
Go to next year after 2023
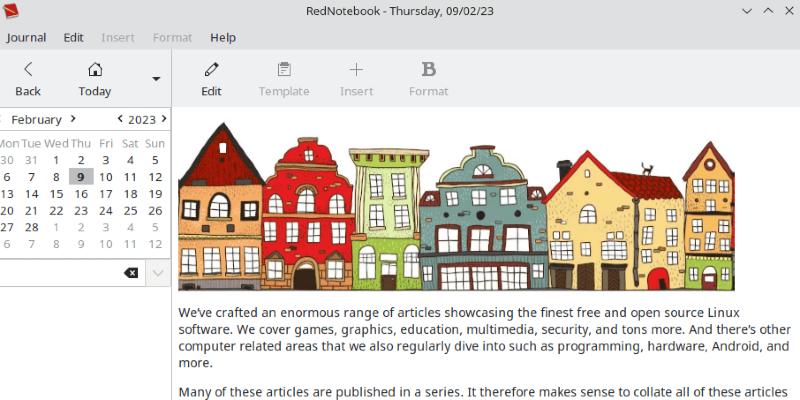[x=164, y=118]
